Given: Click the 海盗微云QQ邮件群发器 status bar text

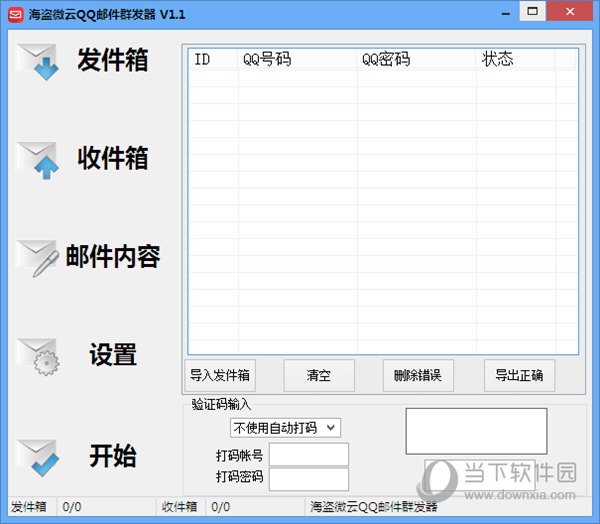Looking at the screenshot, I should tap(373, 507).
